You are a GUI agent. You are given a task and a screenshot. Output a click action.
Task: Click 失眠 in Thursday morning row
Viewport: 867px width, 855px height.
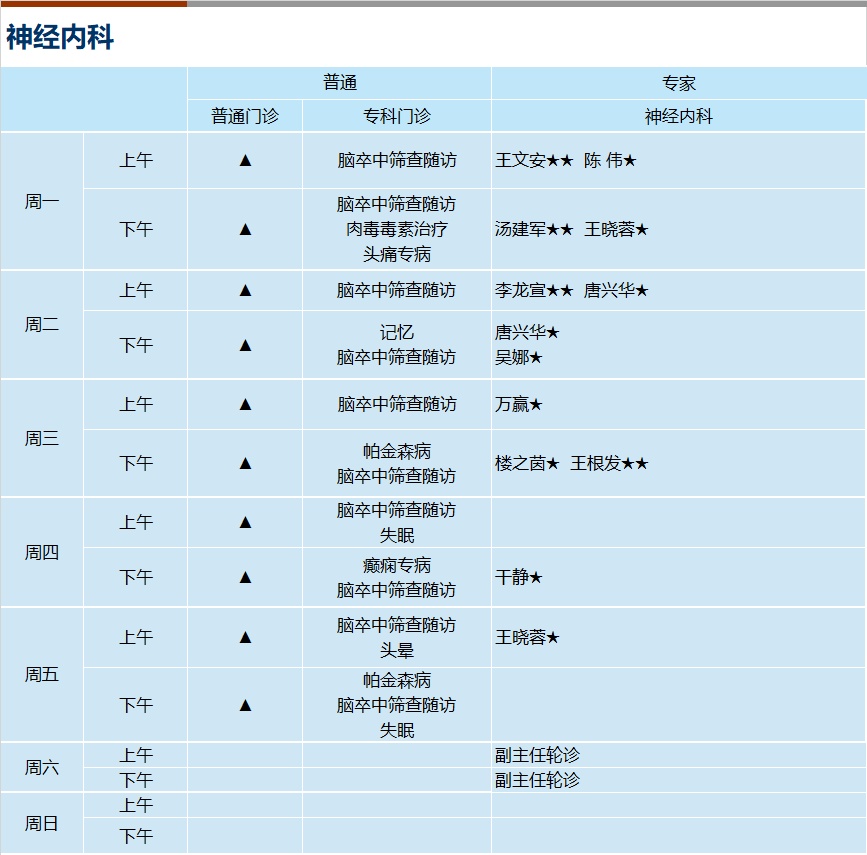click(x=396, y=535)
